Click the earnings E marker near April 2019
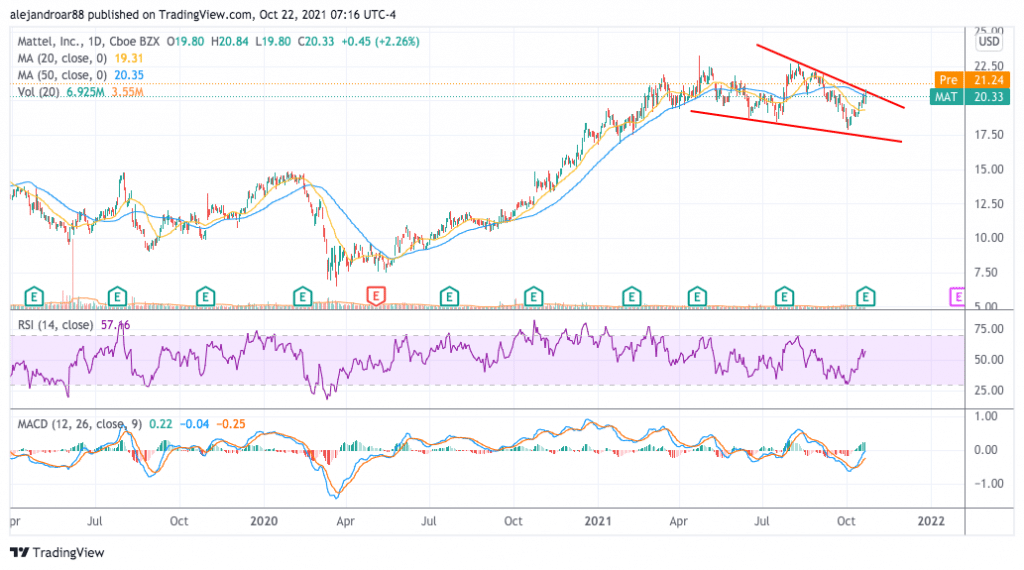This screenshot has width=1024, height=570. point(34,296)
